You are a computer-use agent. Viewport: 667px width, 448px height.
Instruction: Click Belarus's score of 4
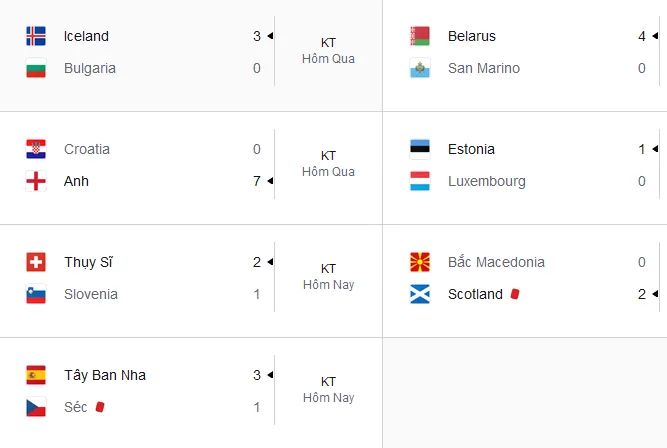[x=641, y=36]
